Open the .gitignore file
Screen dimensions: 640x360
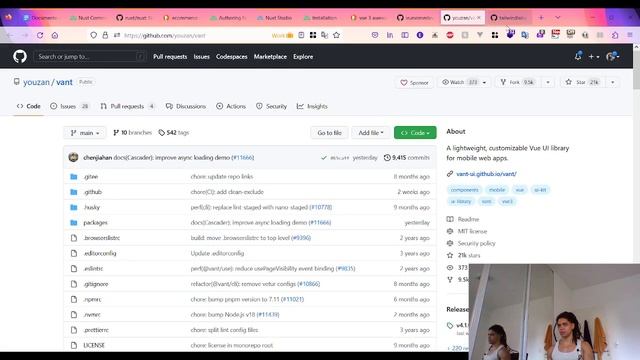(x=96, y=284)
